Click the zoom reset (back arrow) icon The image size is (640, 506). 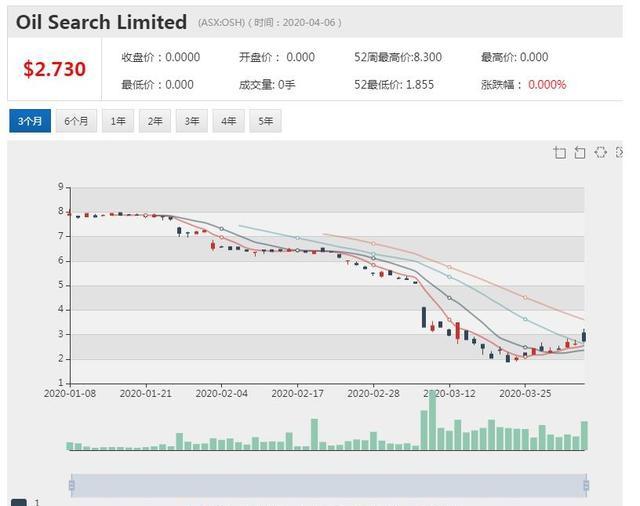click(580, 153)
